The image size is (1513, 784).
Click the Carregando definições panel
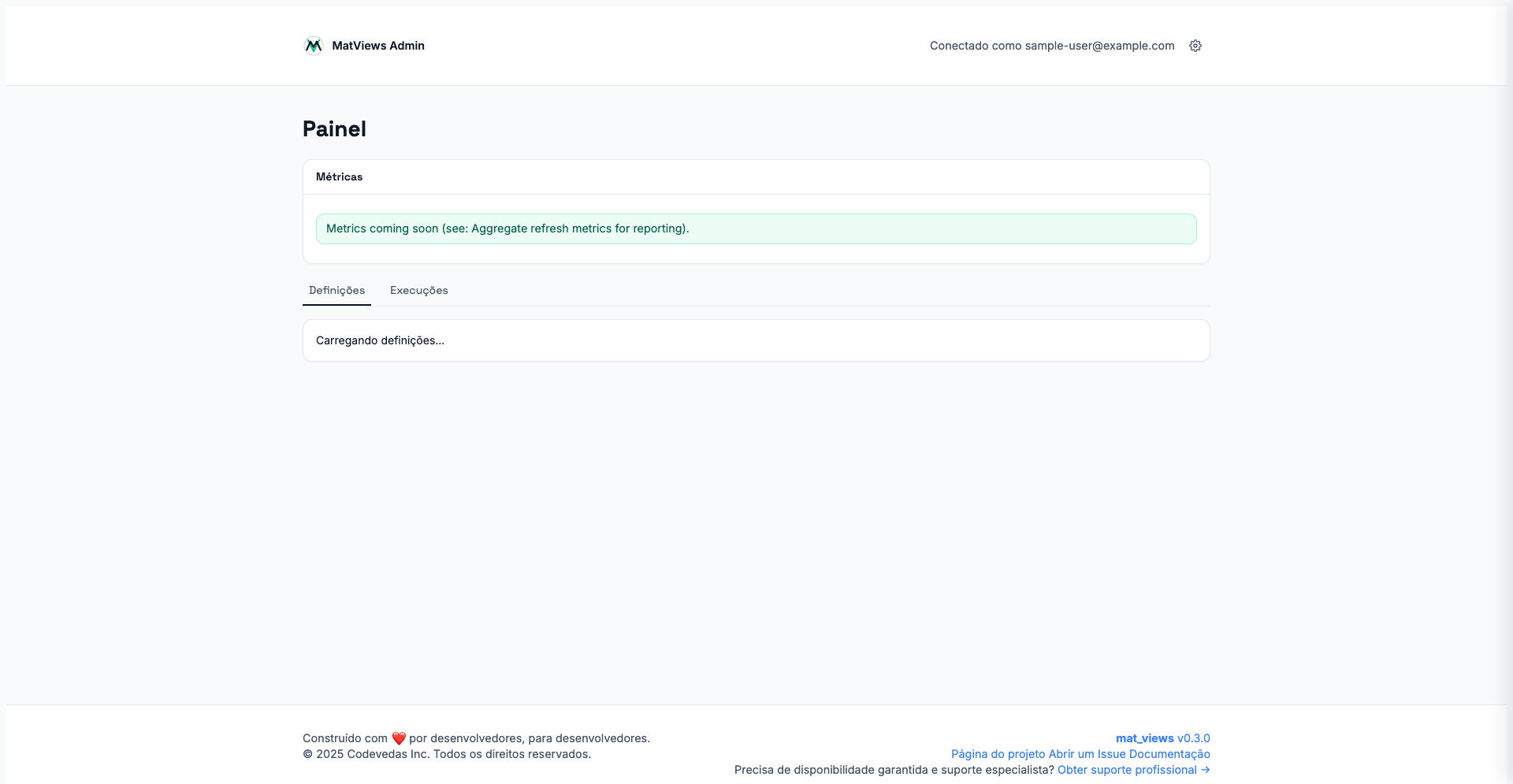coord(756,340)
